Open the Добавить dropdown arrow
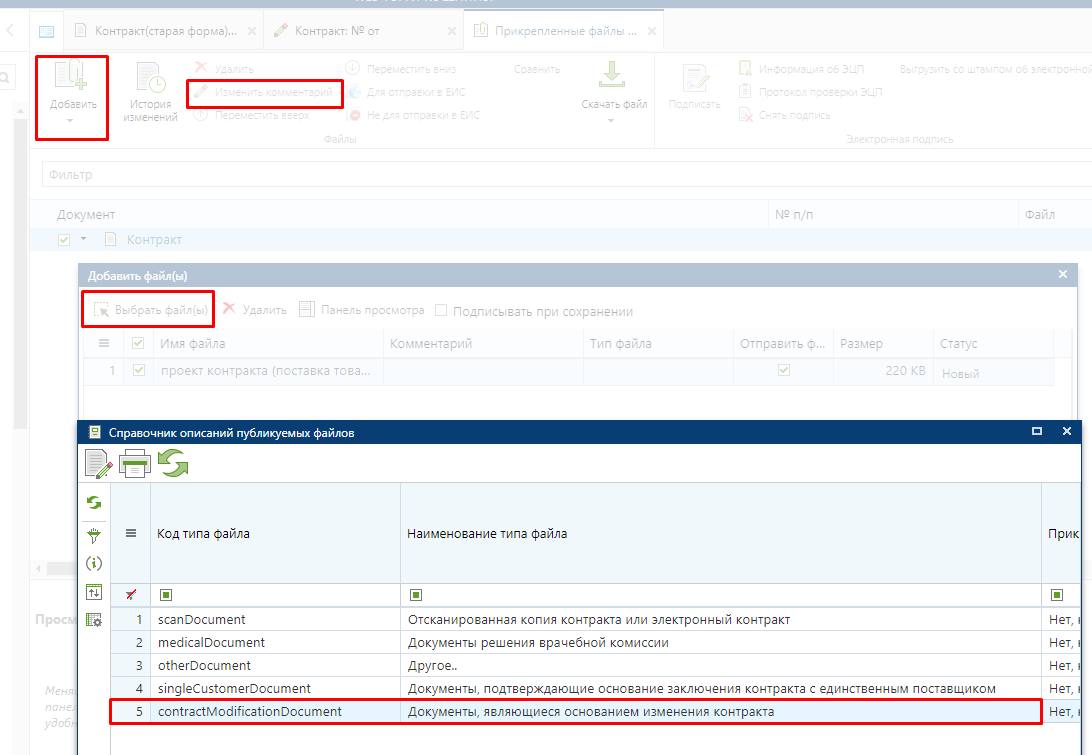Screen dimensions: 1092x755 pos(71,121)
